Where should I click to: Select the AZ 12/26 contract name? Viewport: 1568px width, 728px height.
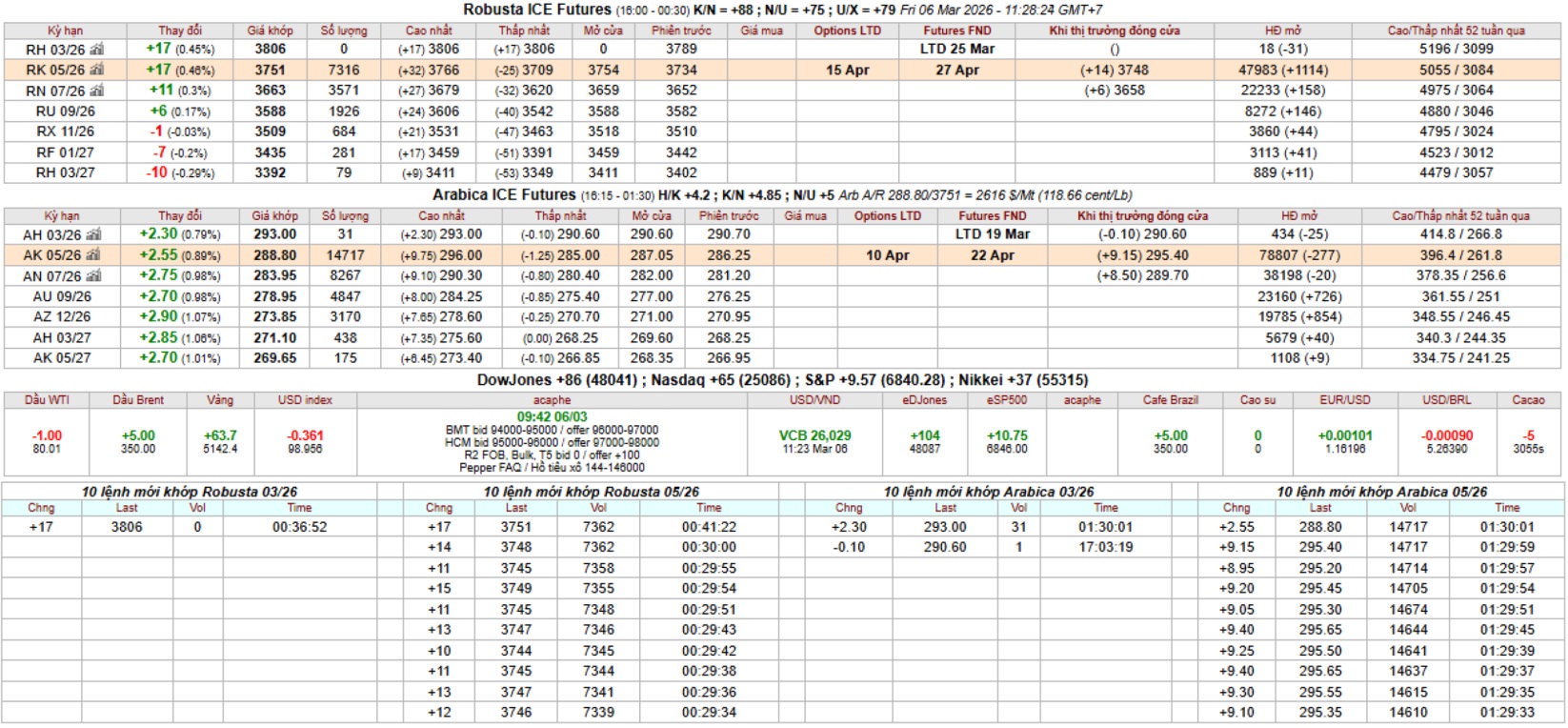pyautogui.click(x=62, y=317)
